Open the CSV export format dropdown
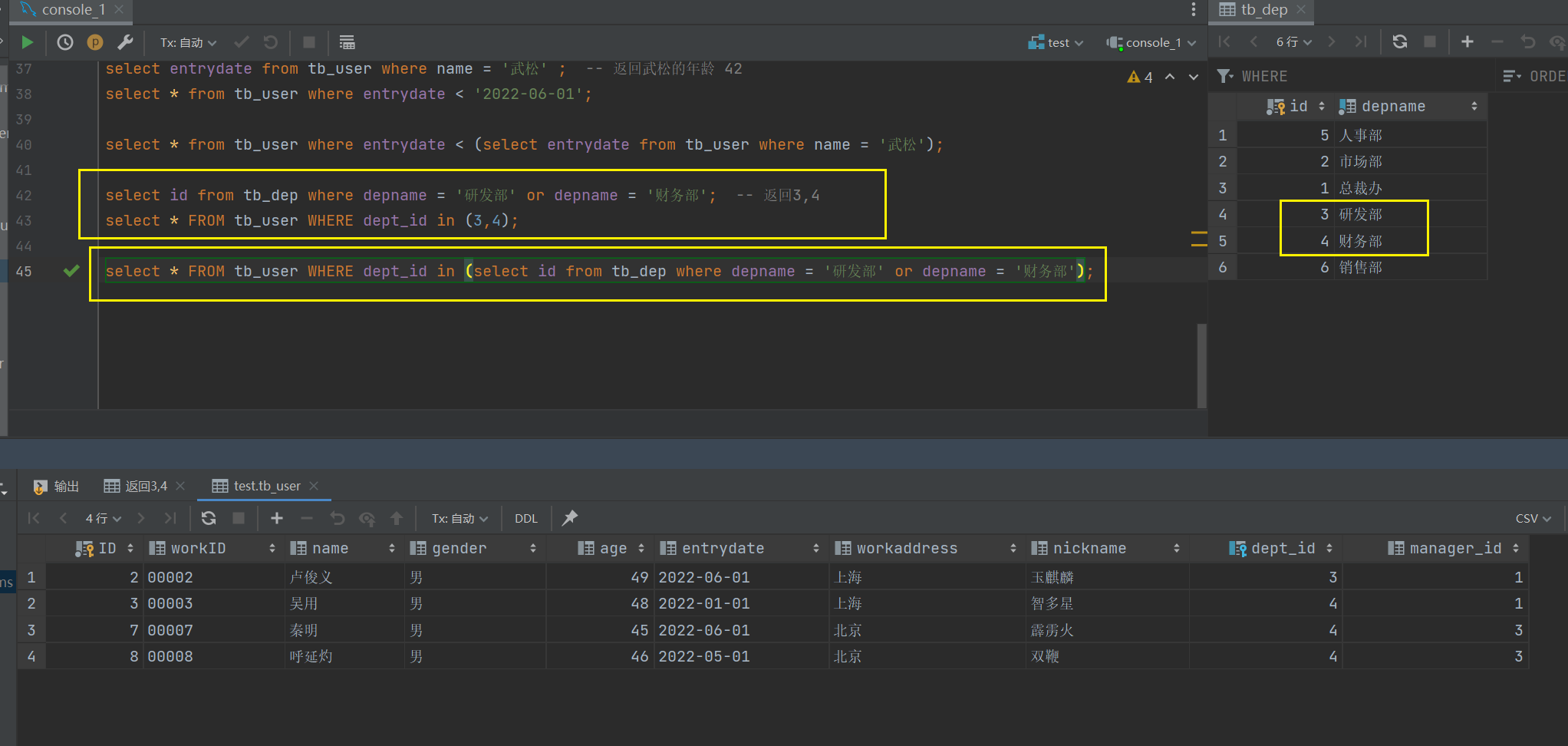 click(1533, 519)
